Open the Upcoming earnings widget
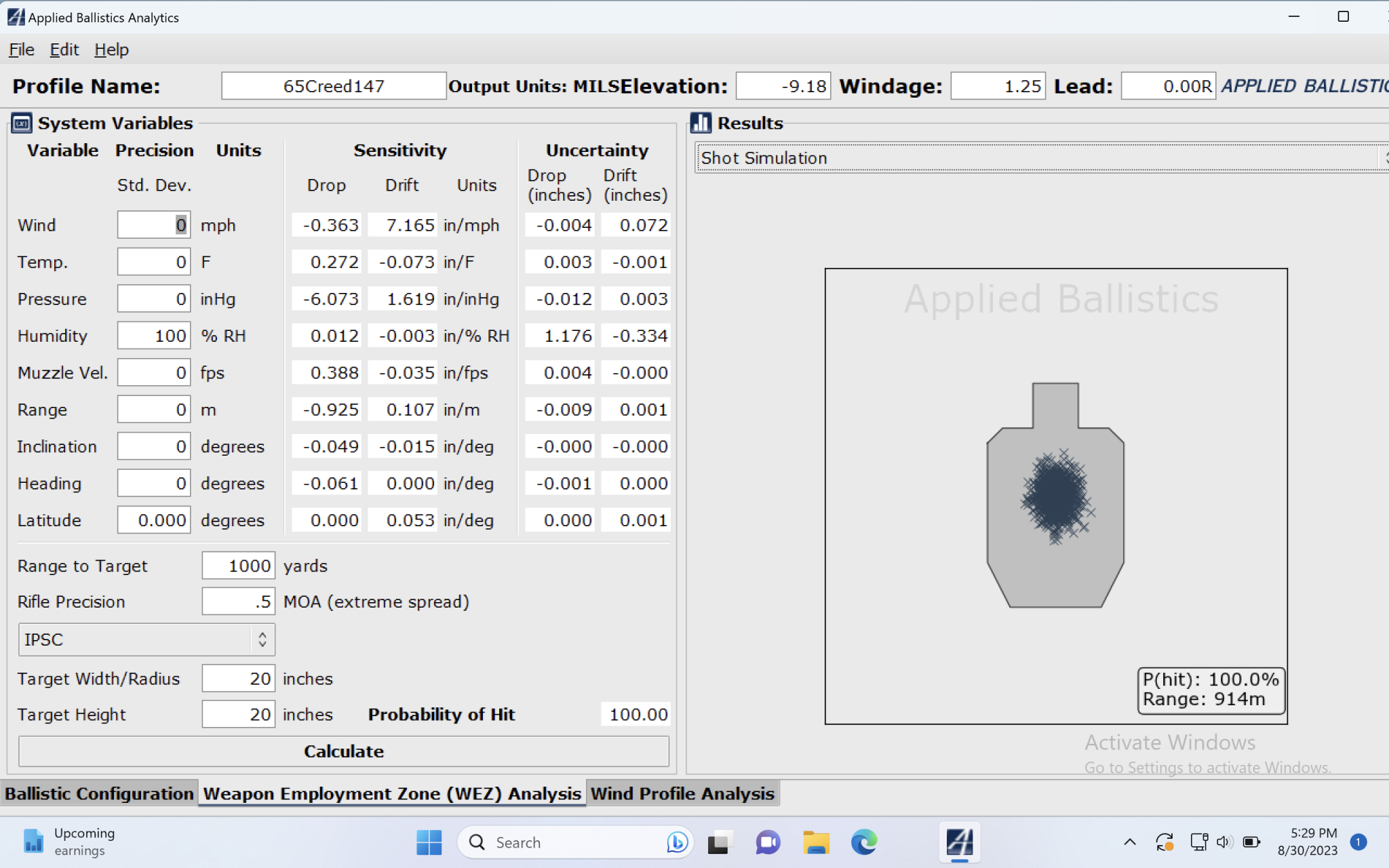The width and height of the screenshot is (1389, 868). (x=68, y=842)
